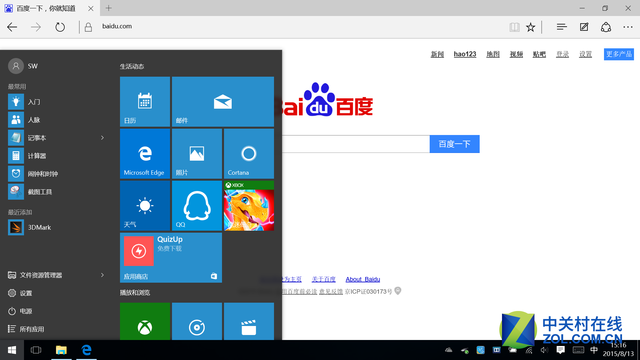Open Edge reading view icon
Image resolution: width=640 pixels, height=360 pixels.
(x=514, y=27)
